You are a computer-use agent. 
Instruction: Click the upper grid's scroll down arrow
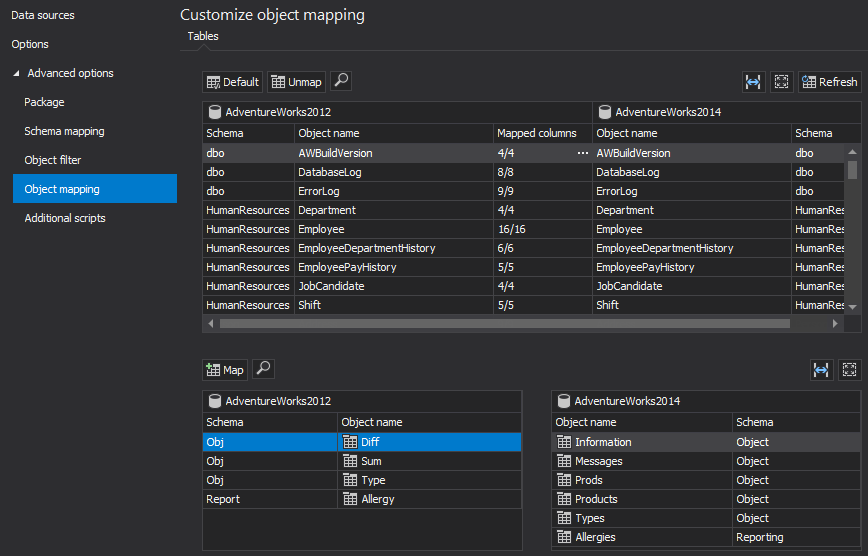coord(852,307)
